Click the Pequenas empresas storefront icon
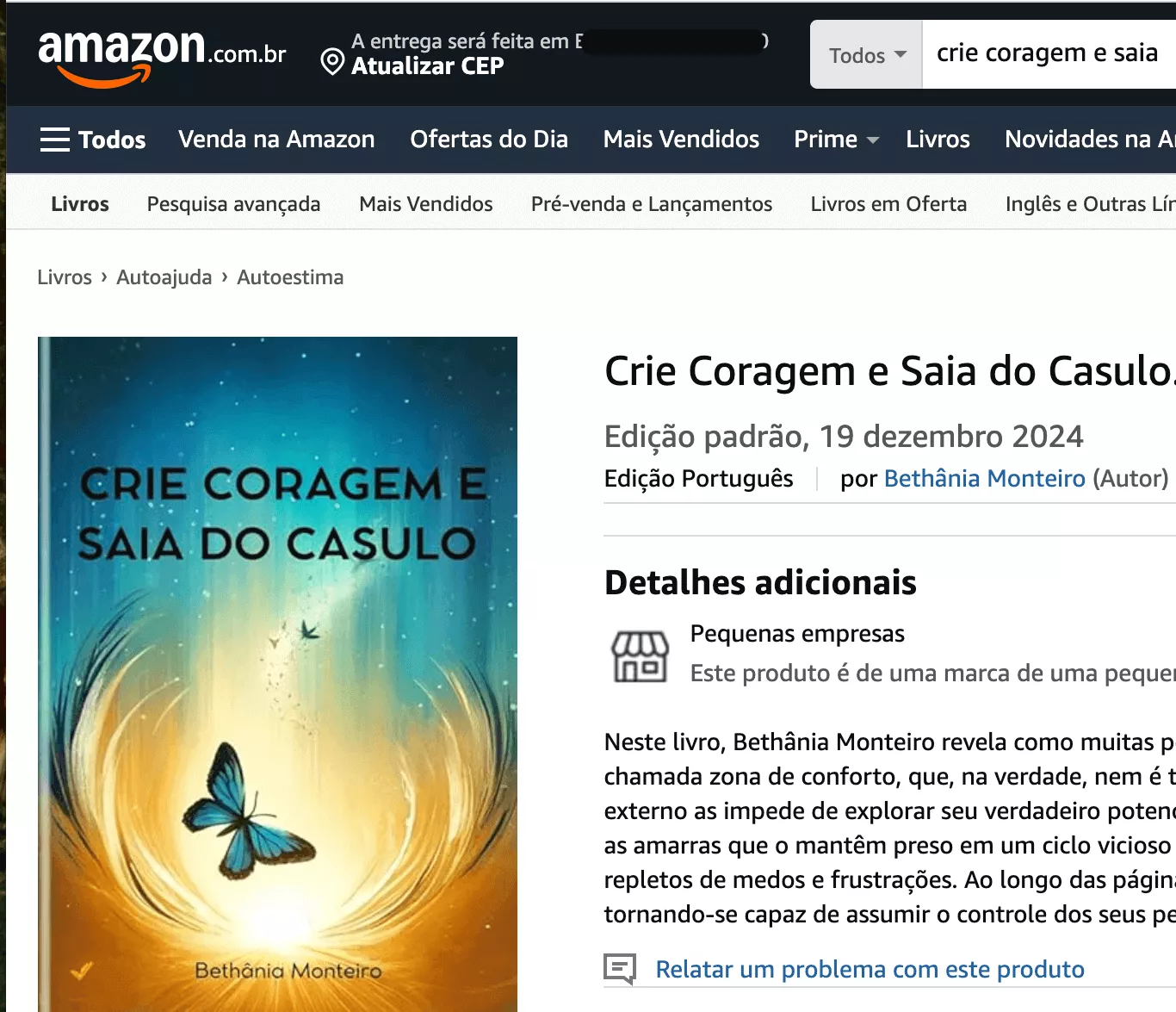The image size is (1176, 1012). point(640,655)
